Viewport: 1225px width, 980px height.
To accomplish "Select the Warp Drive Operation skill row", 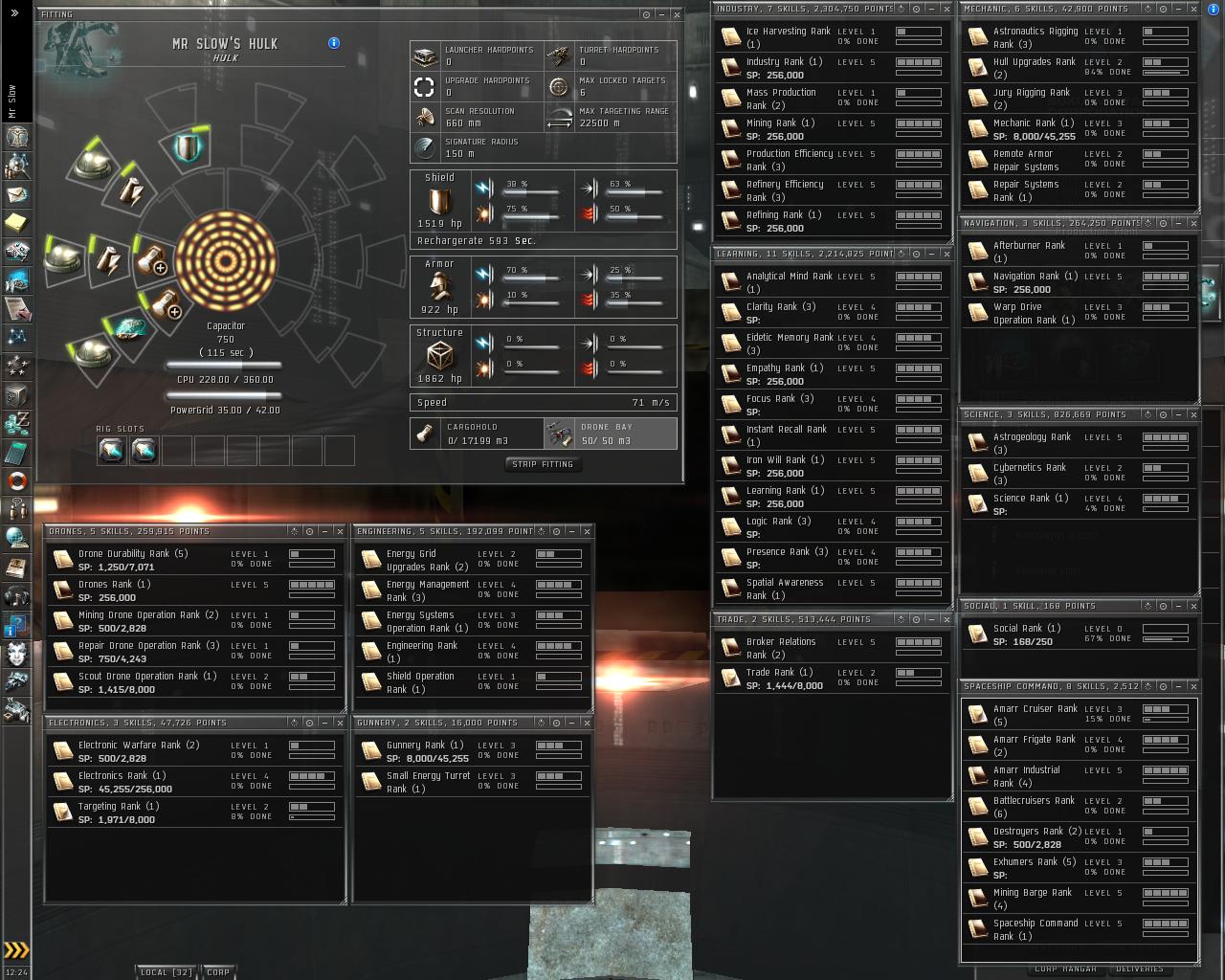I will click(x=1080, y=313).
